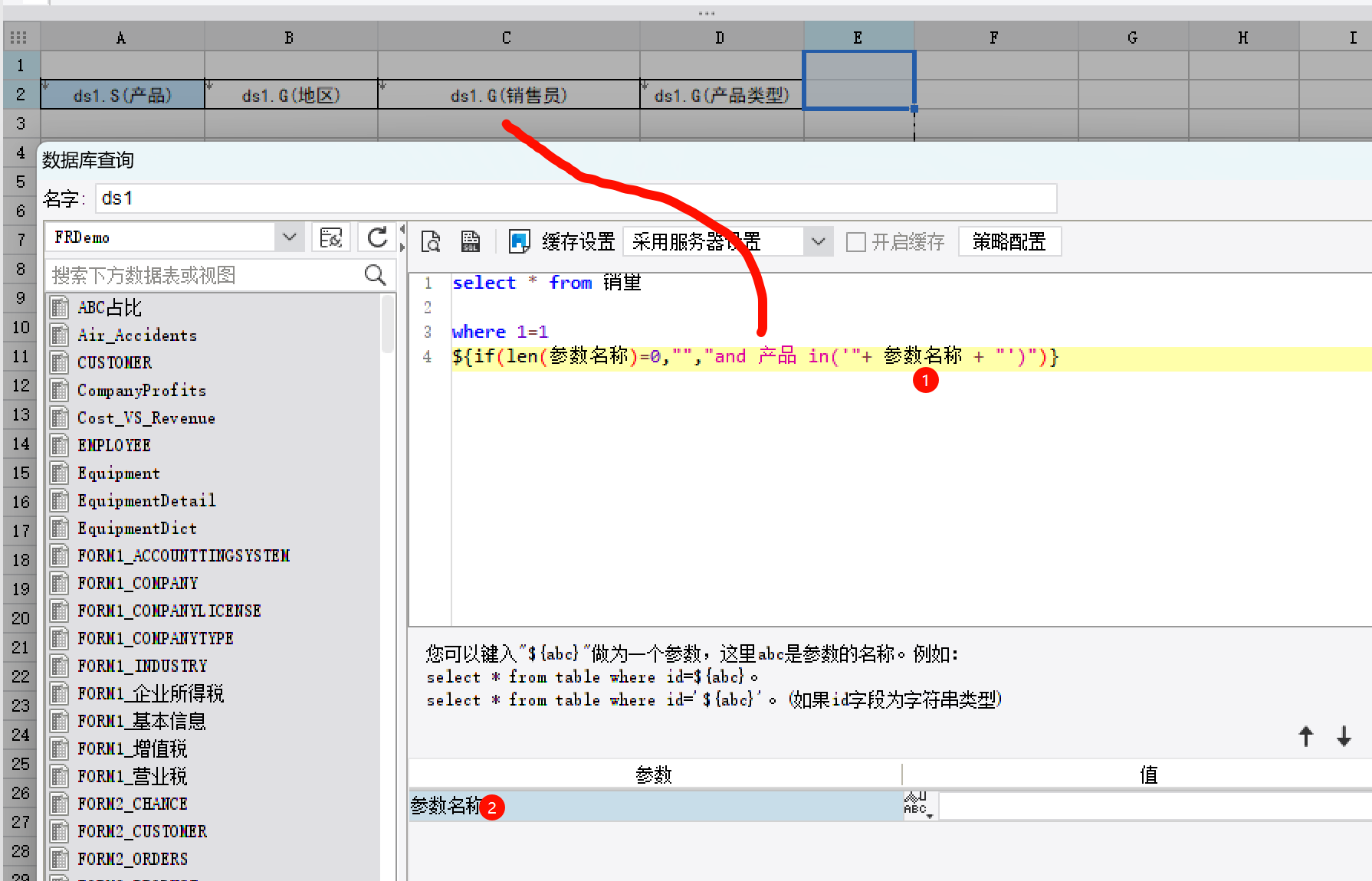Viewport: 1372px width, 881px height.
Task: Click cell ds1.G(产品类型)
Action: [x=721, y=95]
